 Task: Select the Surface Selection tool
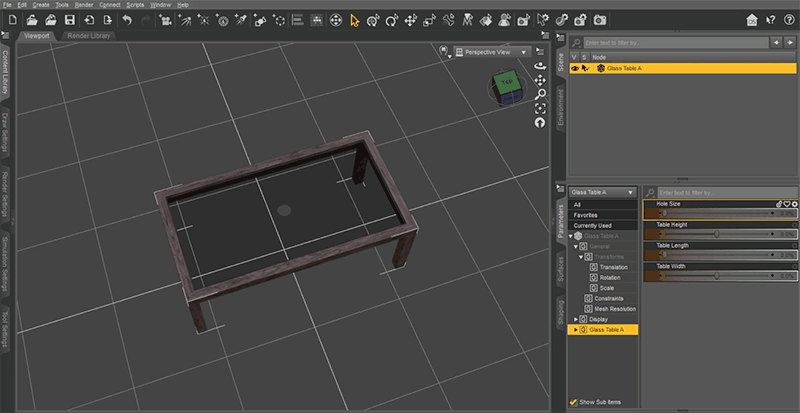pyautogui.click(x=486, y=20)
